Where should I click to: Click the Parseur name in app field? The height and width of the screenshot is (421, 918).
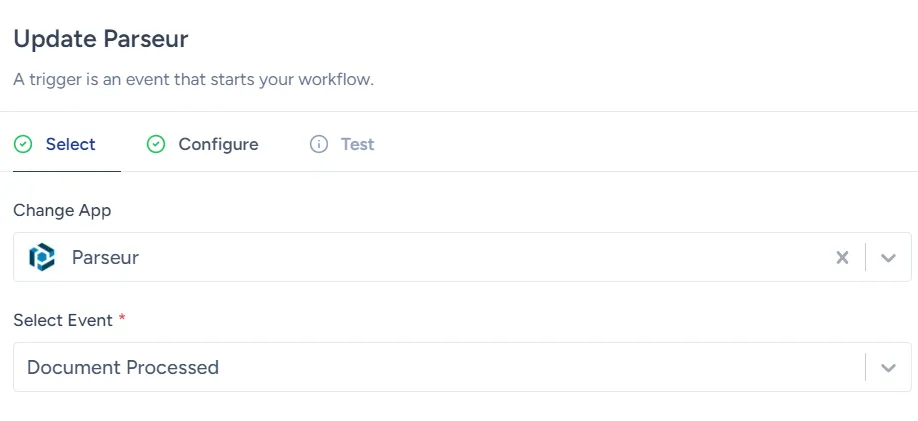[105, 258]
